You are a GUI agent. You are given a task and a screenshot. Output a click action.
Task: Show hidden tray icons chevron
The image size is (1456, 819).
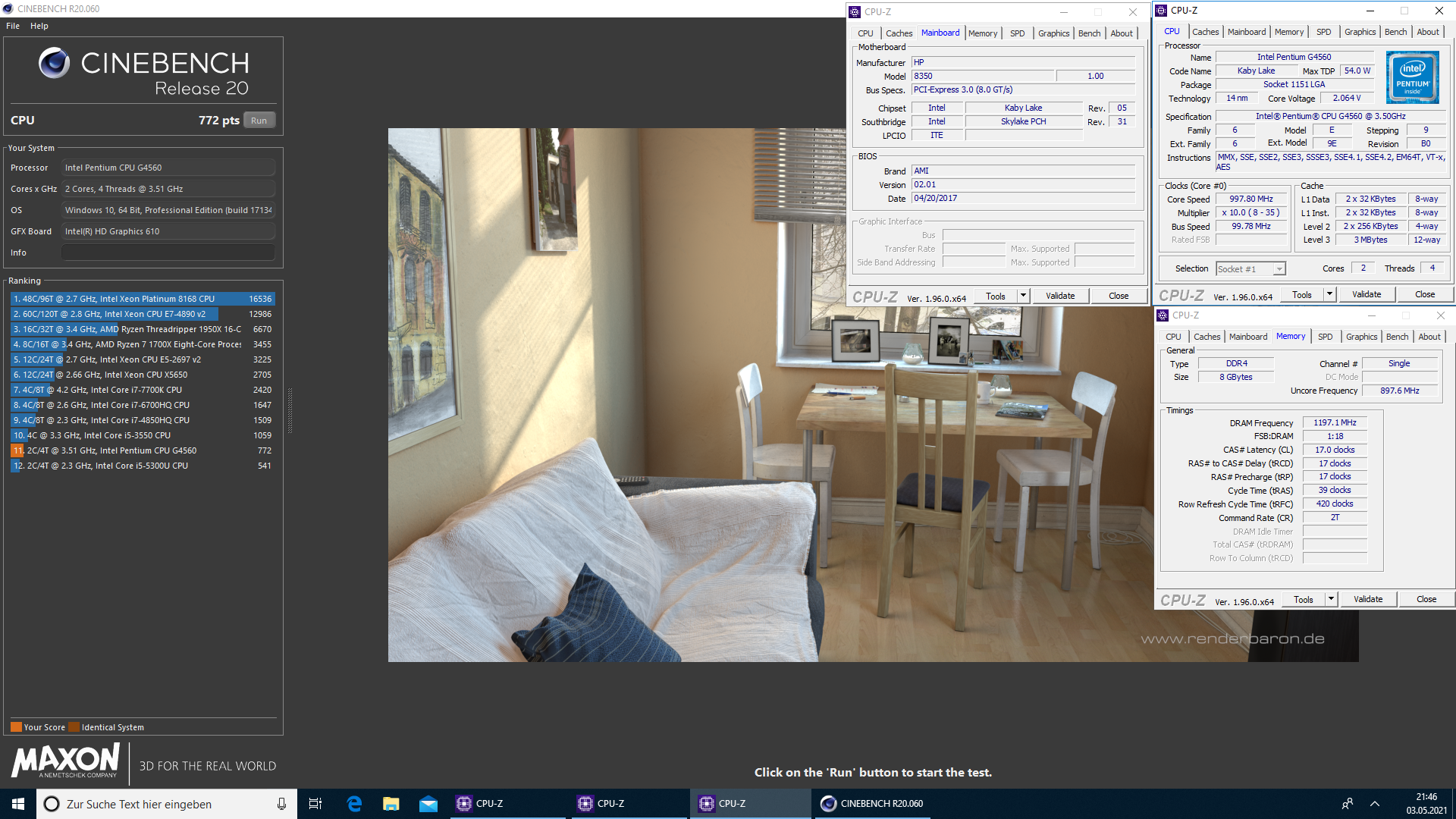(1375, 804)
